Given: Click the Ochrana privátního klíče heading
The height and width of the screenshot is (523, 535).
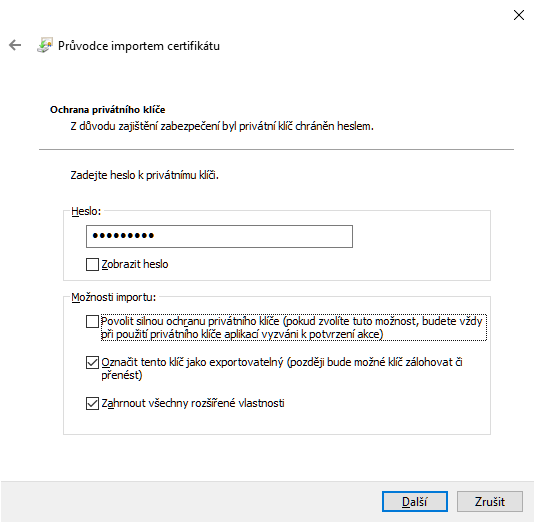Looking at the screenshot, I should click(x=107, y=110).
